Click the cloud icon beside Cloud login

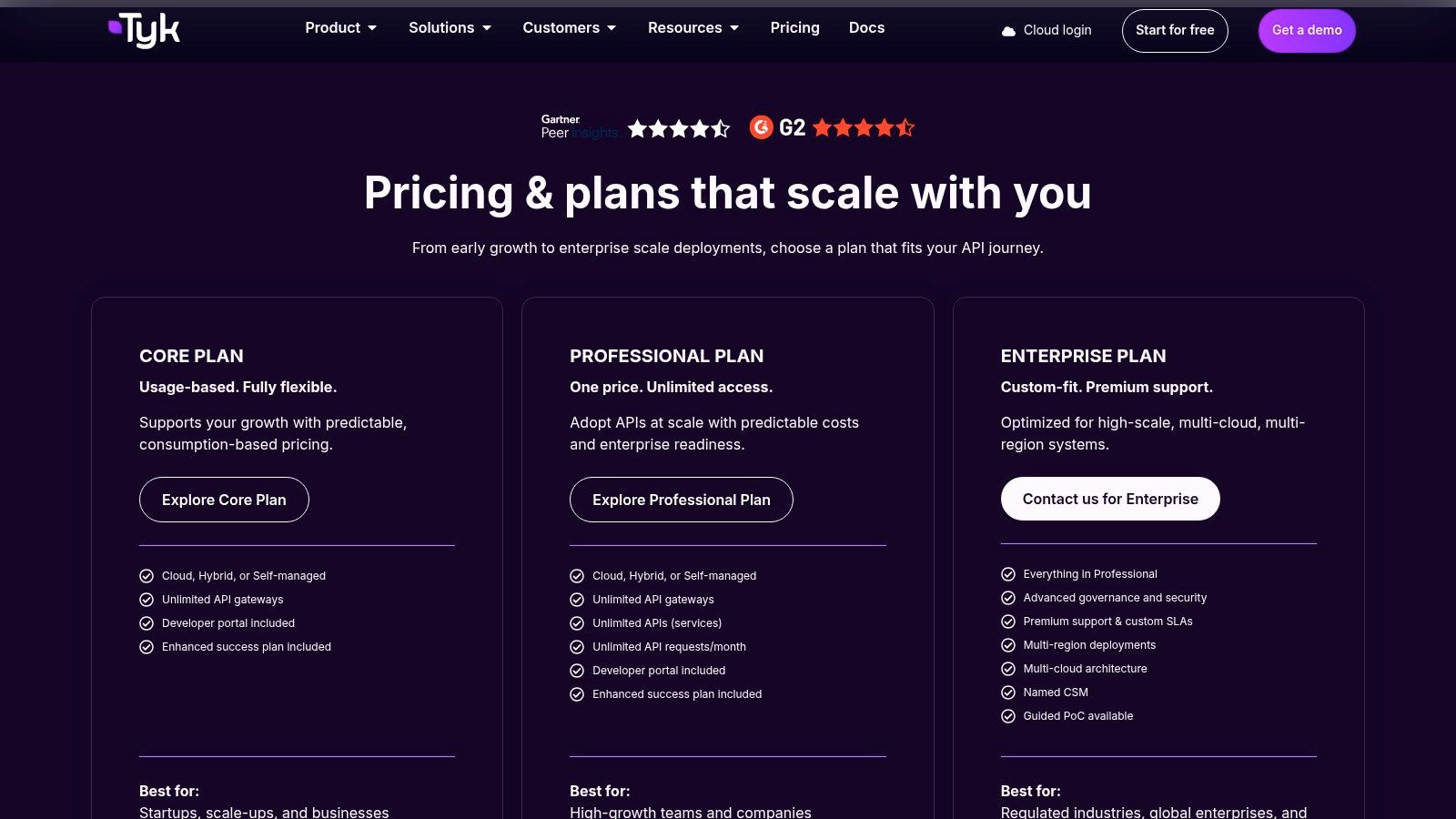click(1008, 30)
